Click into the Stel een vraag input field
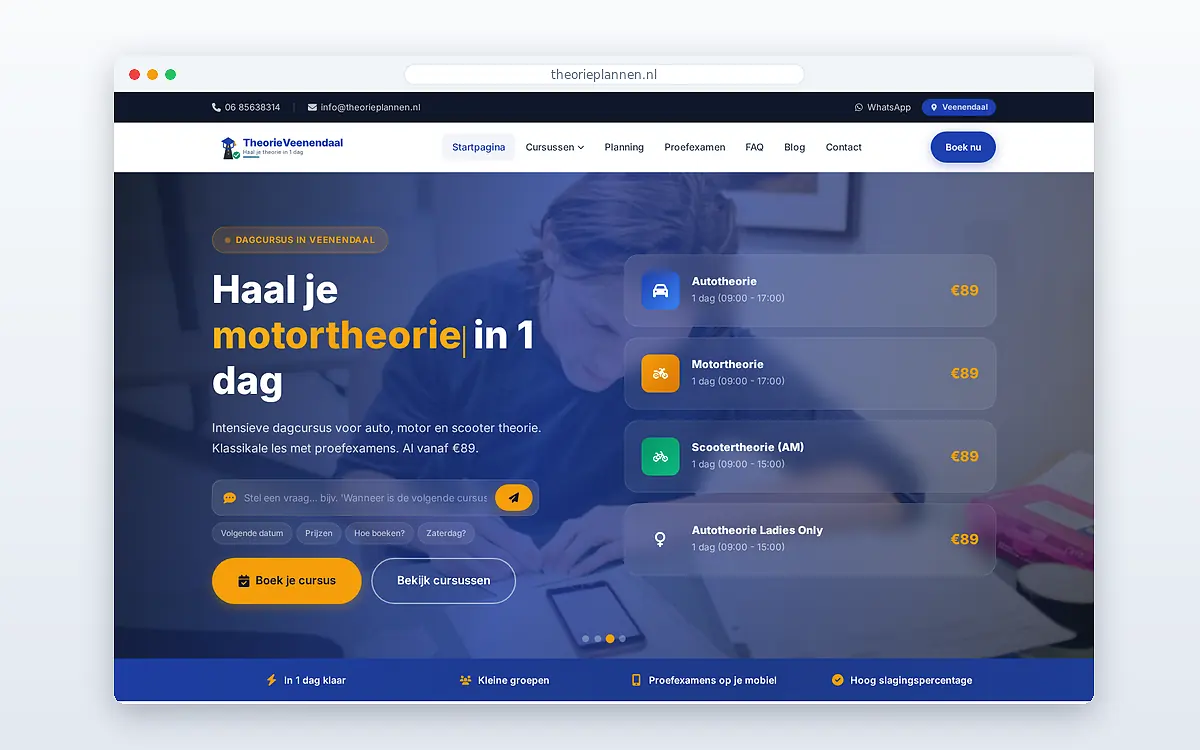Screen dimensions: 1200x750 (x=365, y=497)
